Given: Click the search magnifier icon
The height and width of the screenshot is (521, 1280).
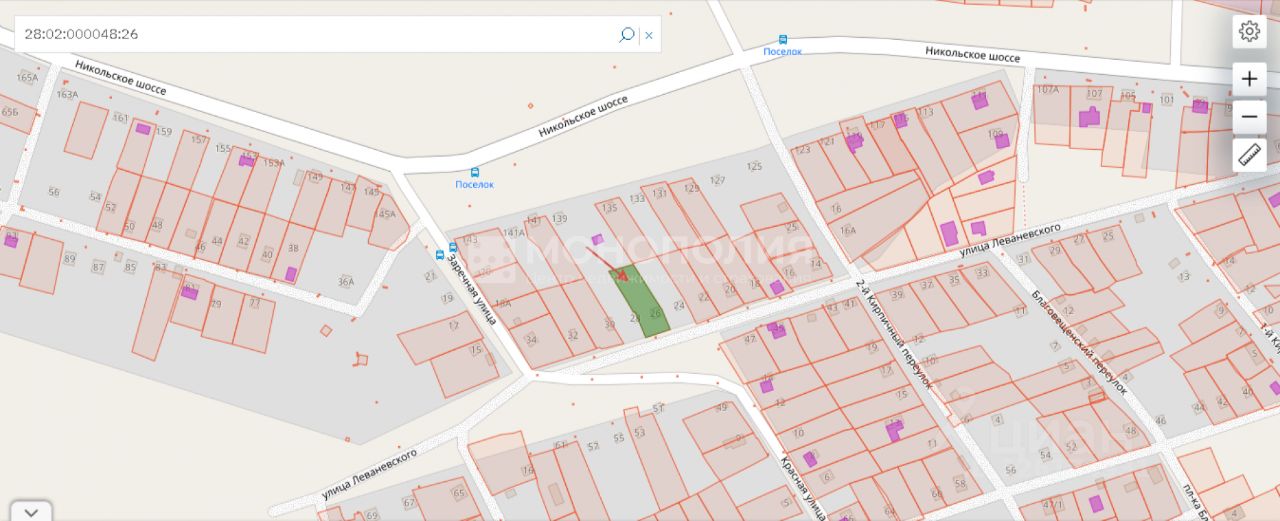Looking at the screenshot, I should 626,35.
